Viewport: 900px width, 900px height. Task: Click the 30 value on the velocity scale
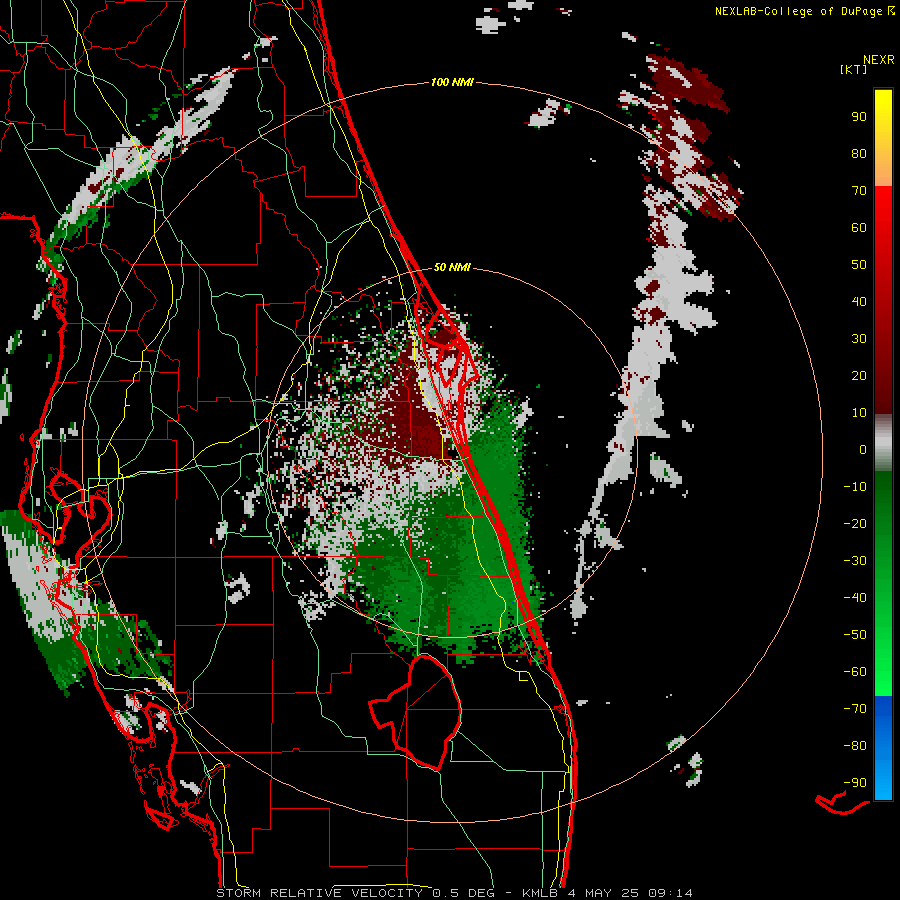(859, 339)
